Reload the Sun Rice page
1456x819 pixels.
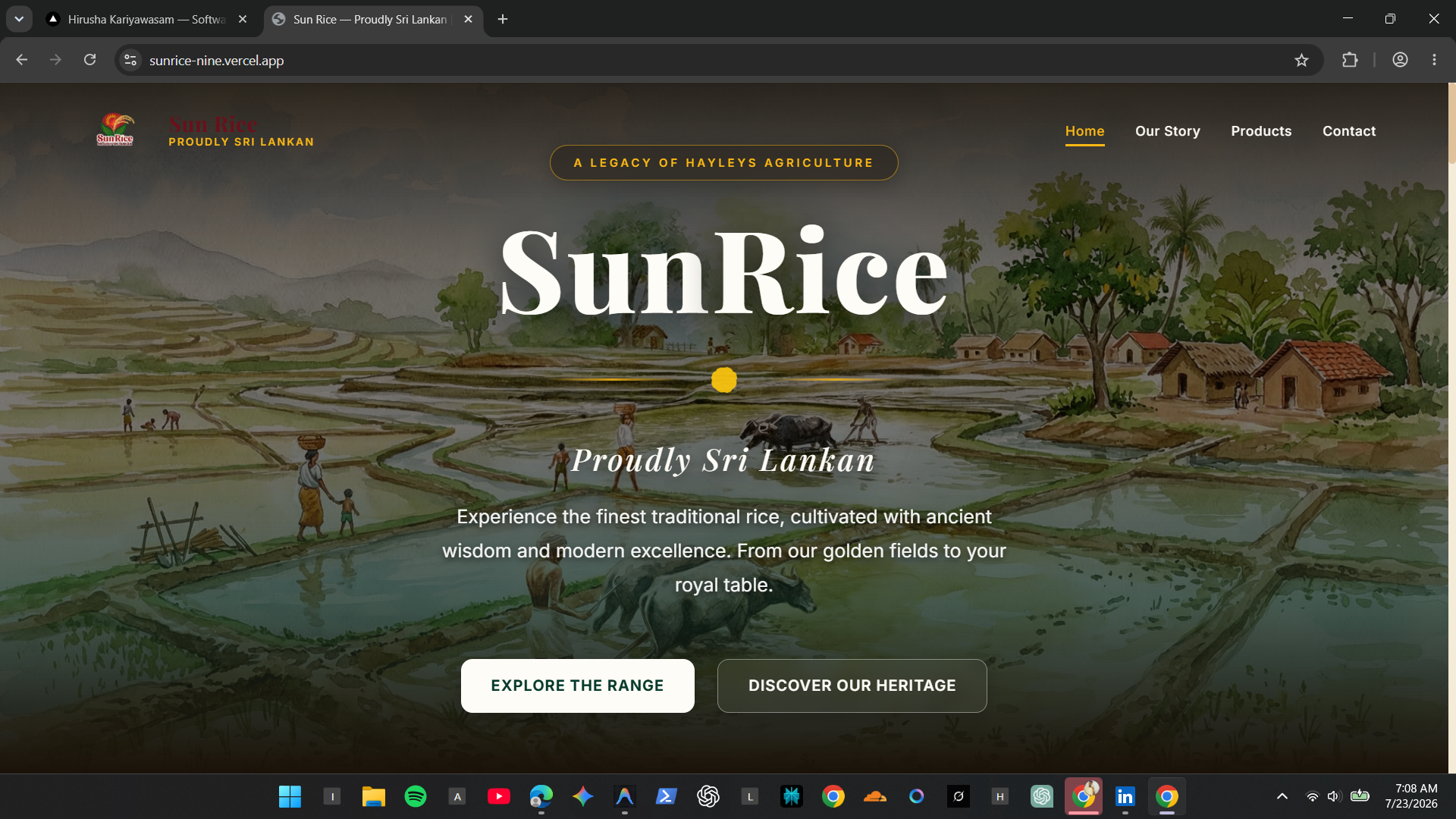[x=89, y=60]
